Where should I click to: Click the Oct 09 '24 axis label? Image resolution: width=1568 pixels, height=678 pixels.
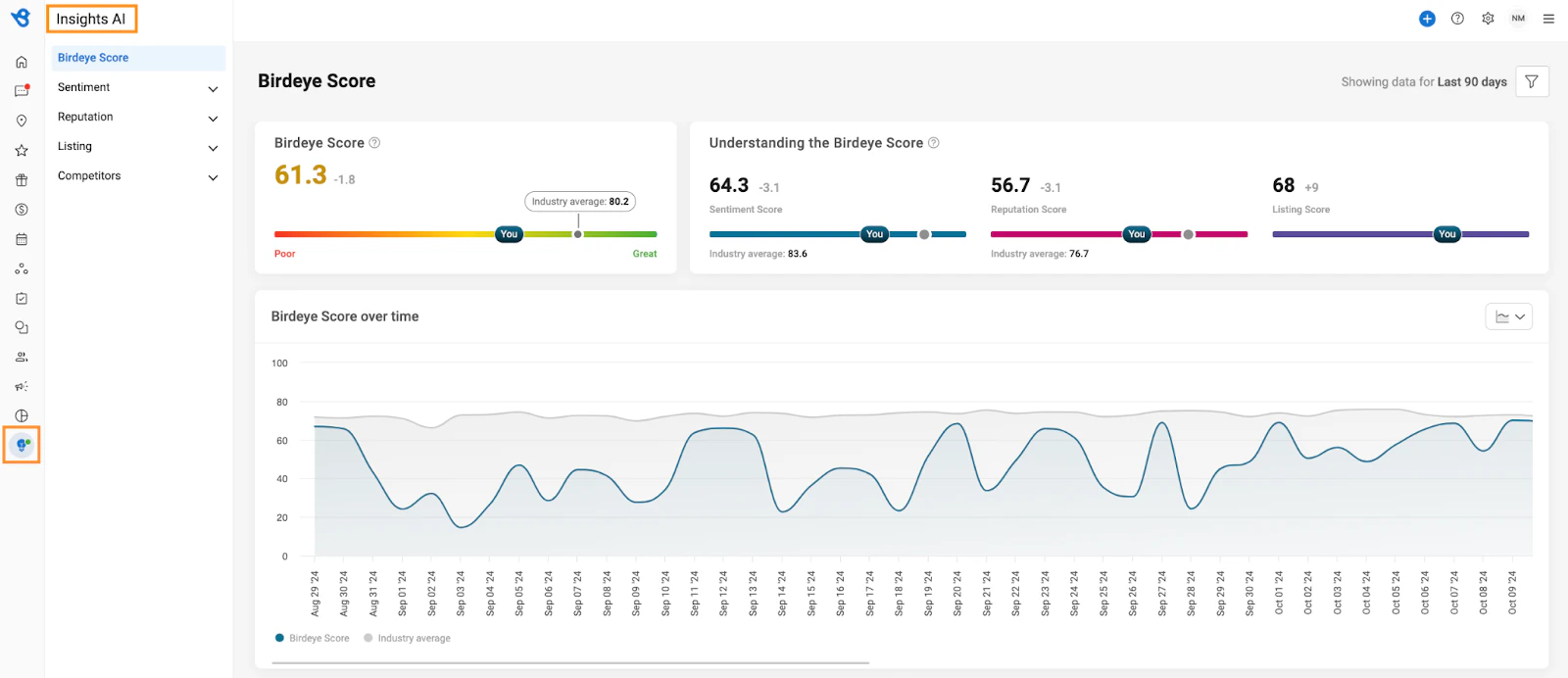[x=1512, y=593]
